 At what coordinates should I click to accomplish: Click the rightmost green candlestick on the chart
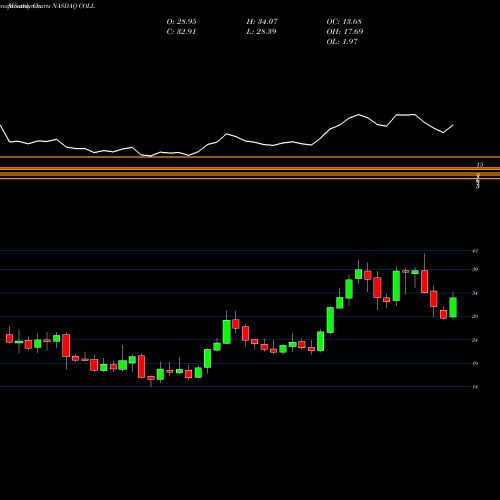coord(453,307)
